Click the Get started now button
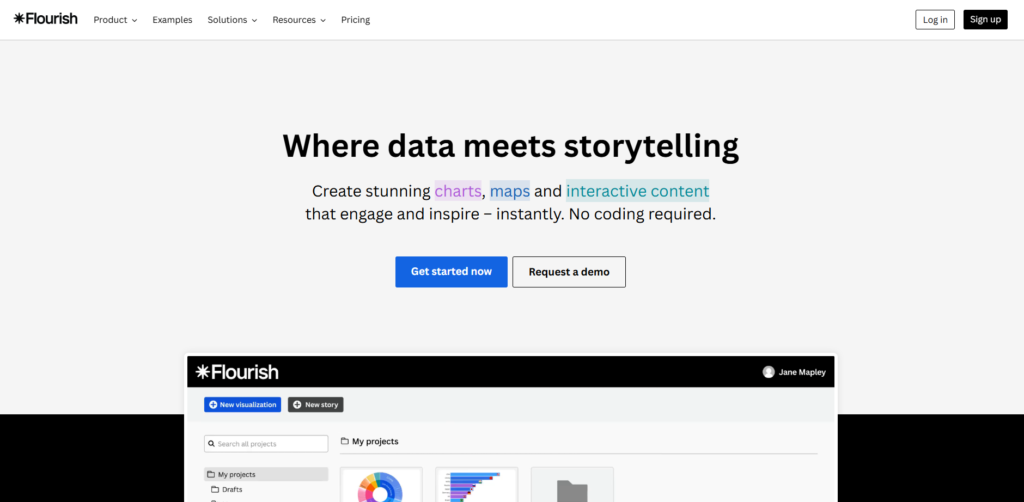The image size is (1024, 502). [451, 272]
